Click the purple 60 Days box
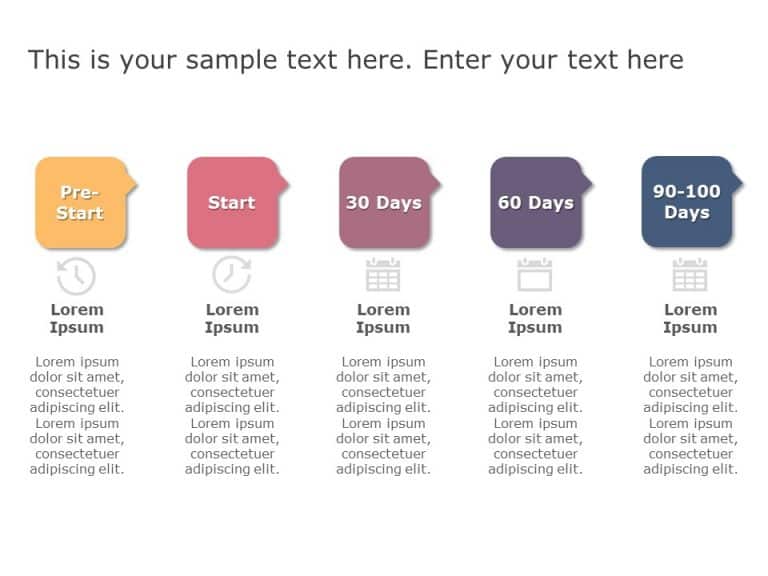The height and width of the screenshot is (576, 768). [535, 203]
